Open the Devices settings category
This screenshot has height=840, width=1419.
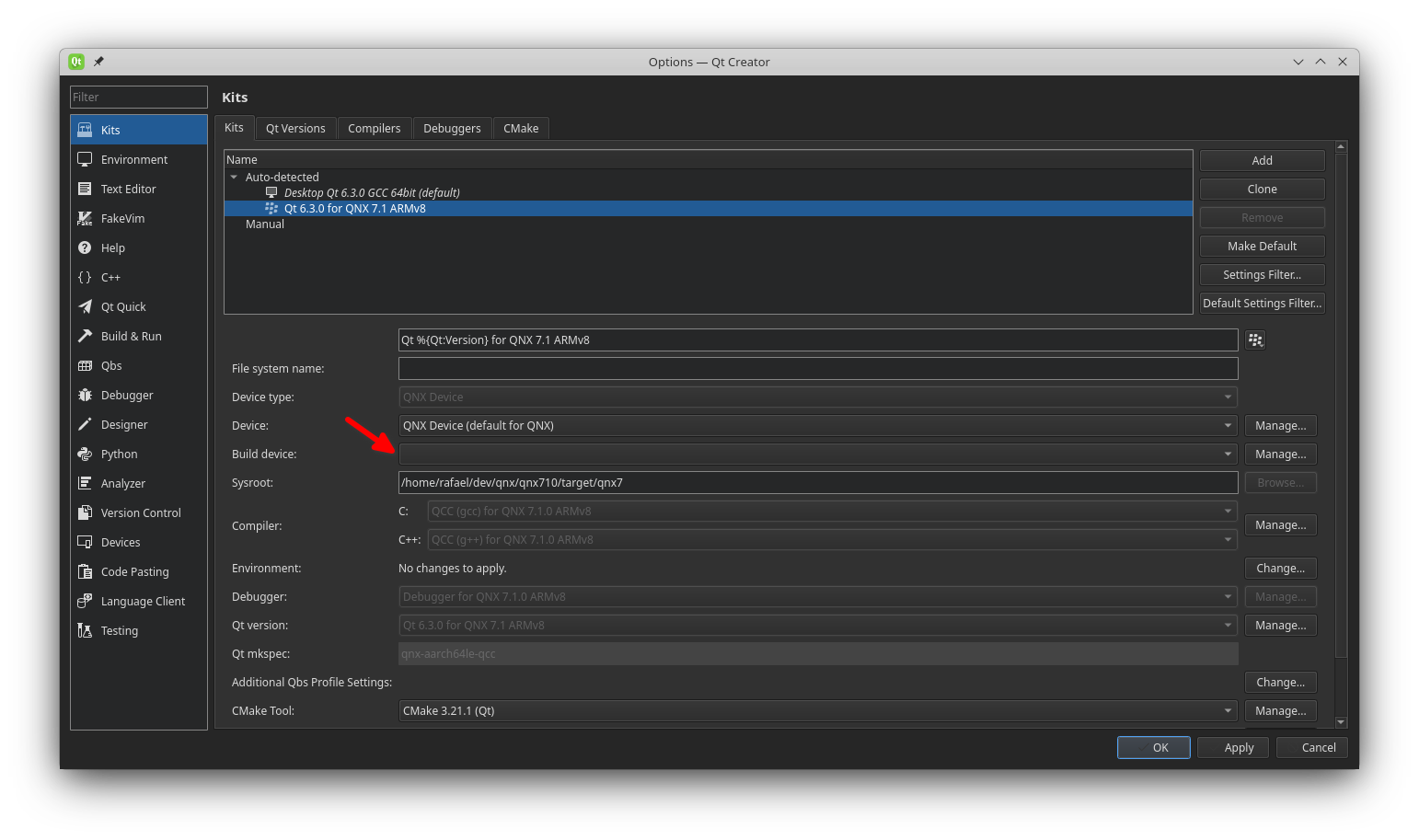139,542
